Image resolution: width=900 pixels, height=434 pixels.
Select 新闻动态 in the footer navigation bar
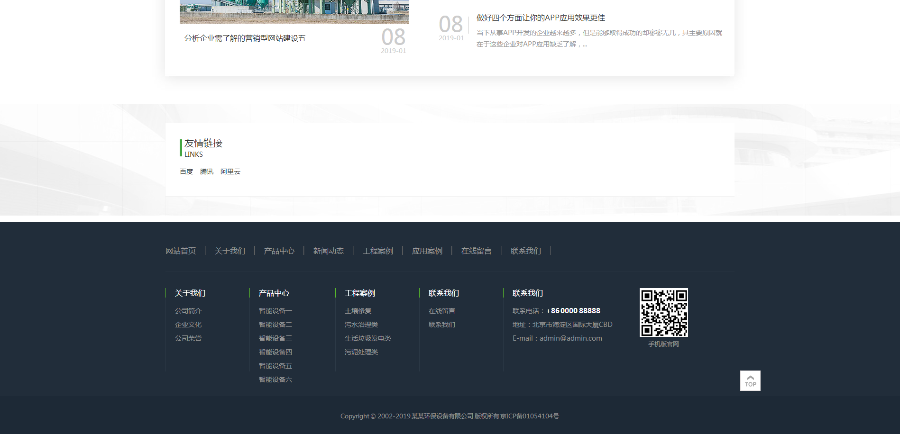pyautogui.click(x=328, y=251)
